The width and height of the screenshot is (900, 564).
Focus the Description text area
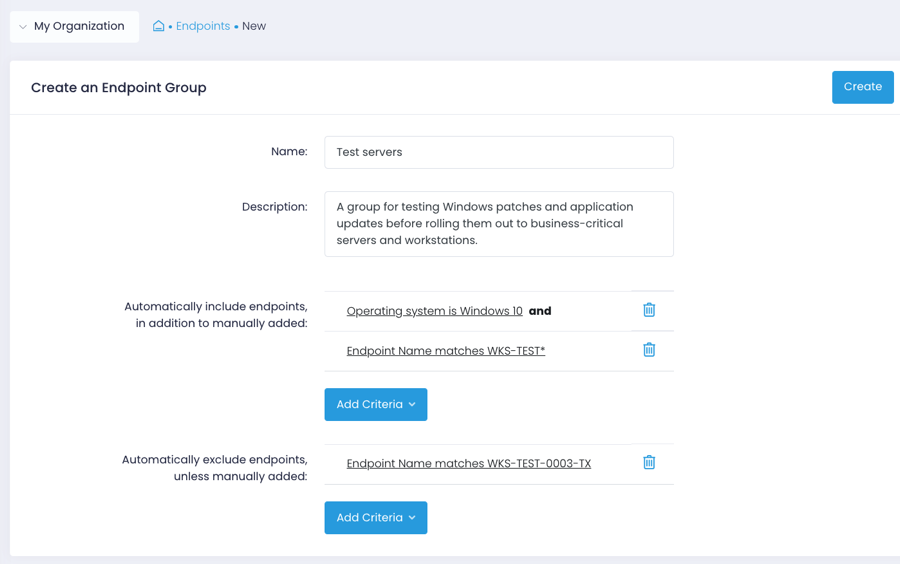coord(499,224)
